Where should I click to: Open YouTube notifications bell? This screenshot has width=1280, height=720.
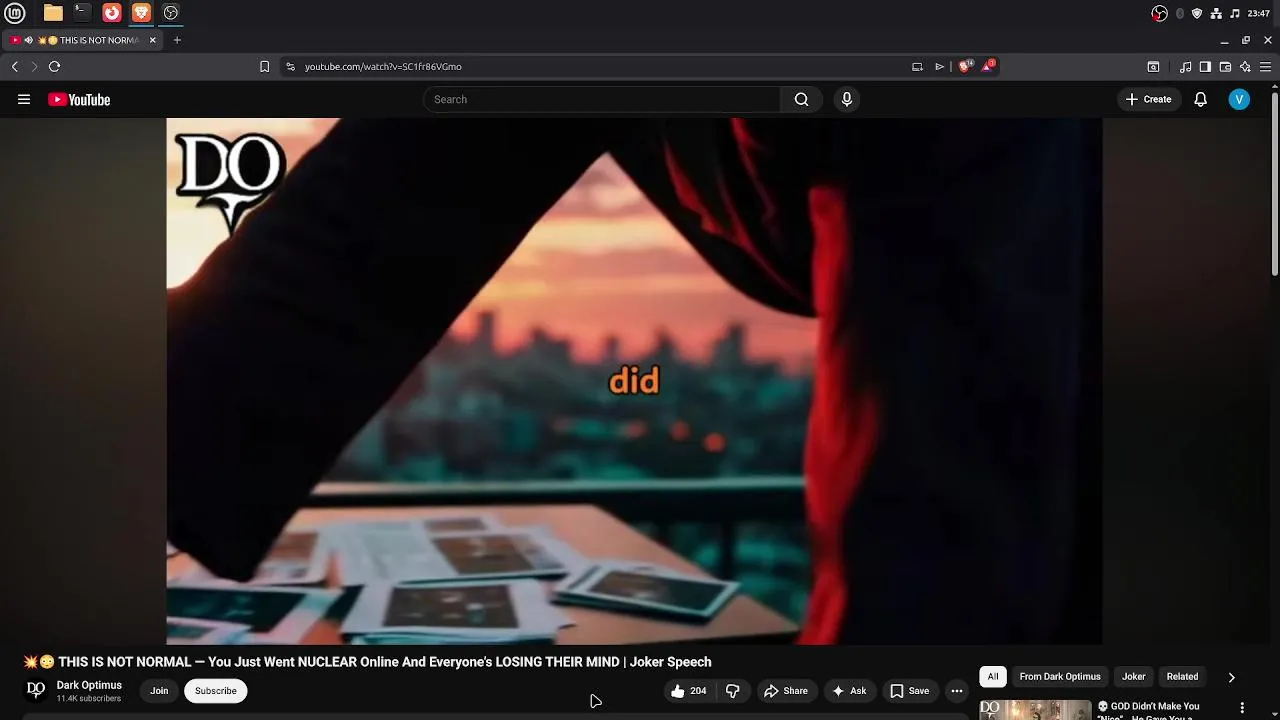(x=1200, y=99)
